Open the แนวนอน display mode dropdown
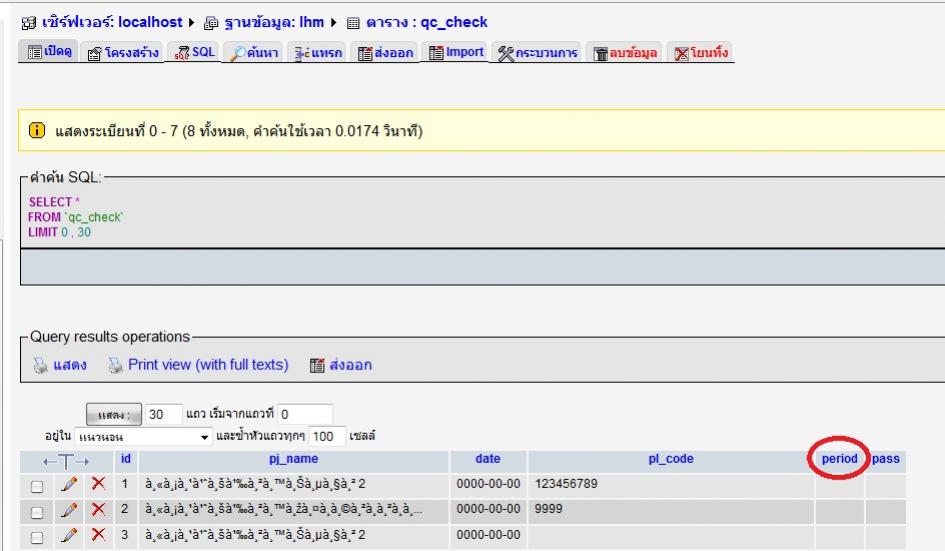The height and width of the screenshot is (551, 945). (x=143, y=436)
